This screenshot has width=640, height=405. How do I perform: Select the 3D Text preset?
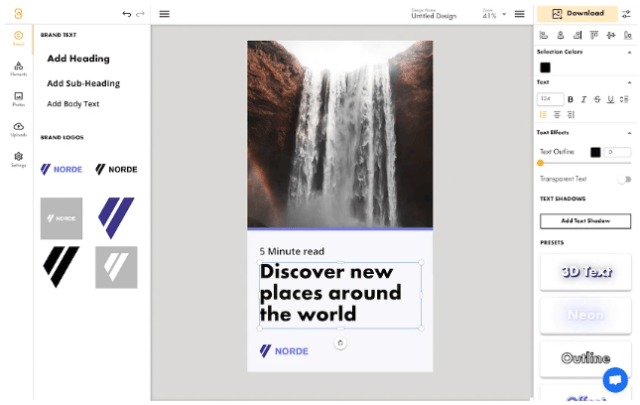click(x=585, y=272)
